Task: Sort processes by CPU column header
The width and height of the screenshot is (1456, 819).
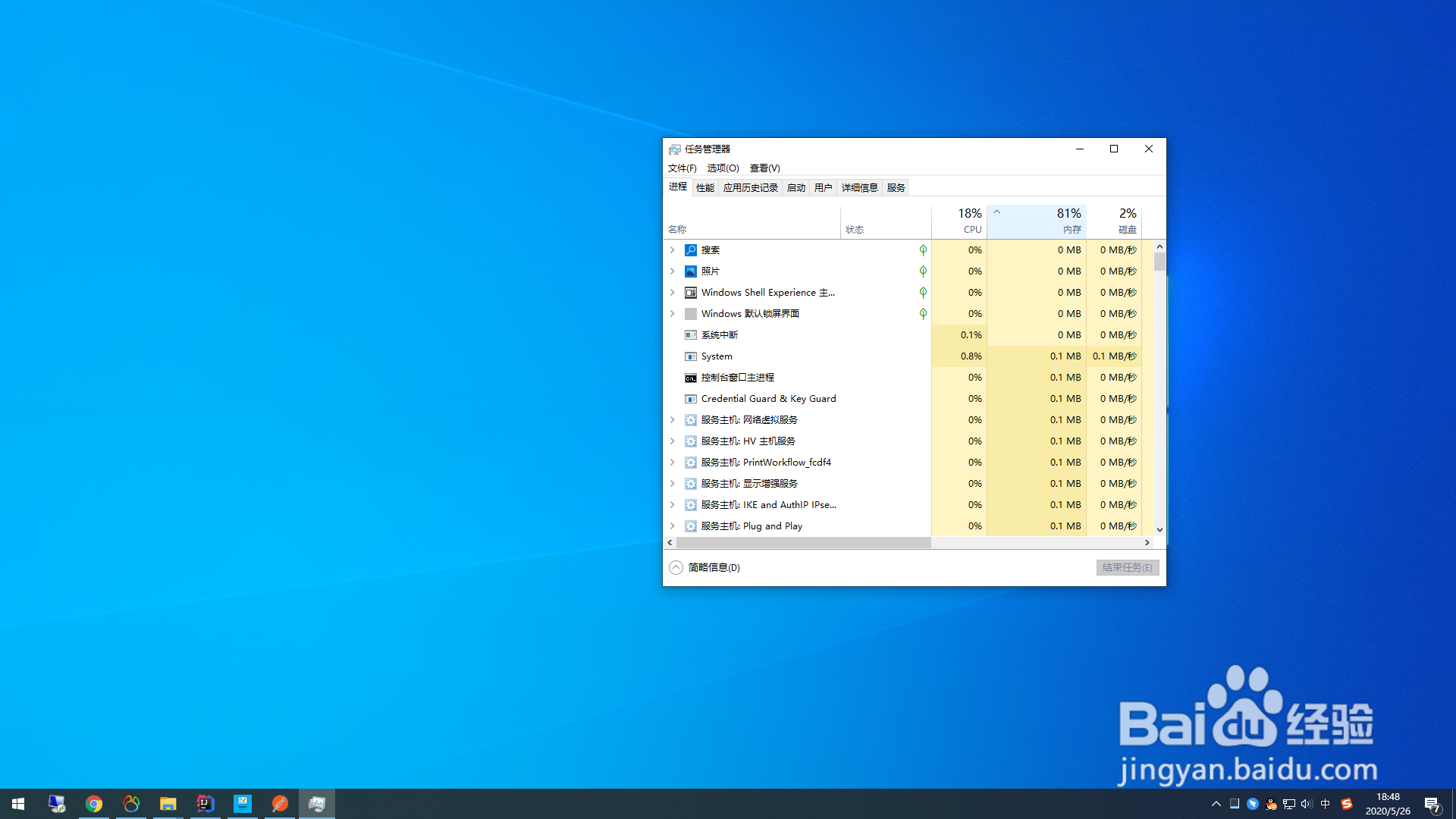Action: point(960,221)
